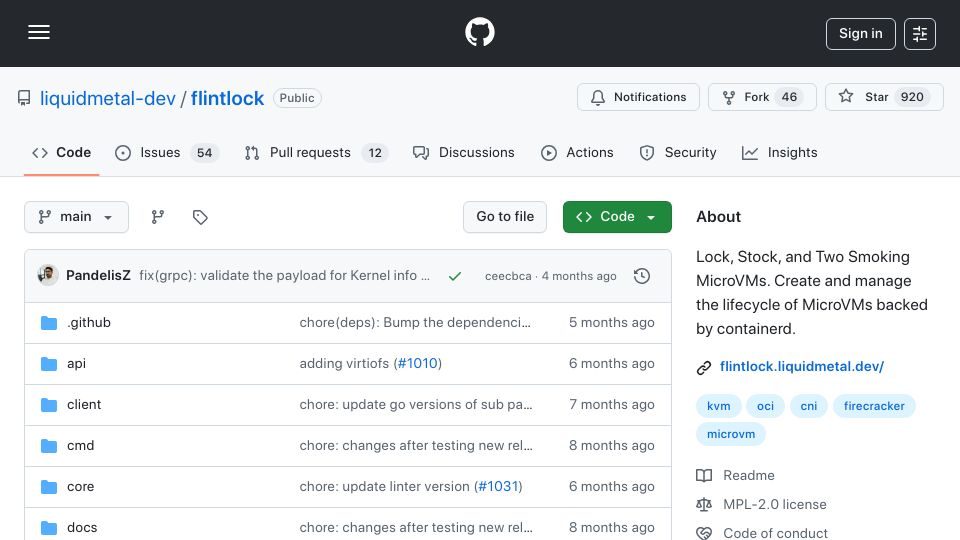Click the Sign in button
The height and width of the screenshot is (540, 960).
tap(860, 34)
